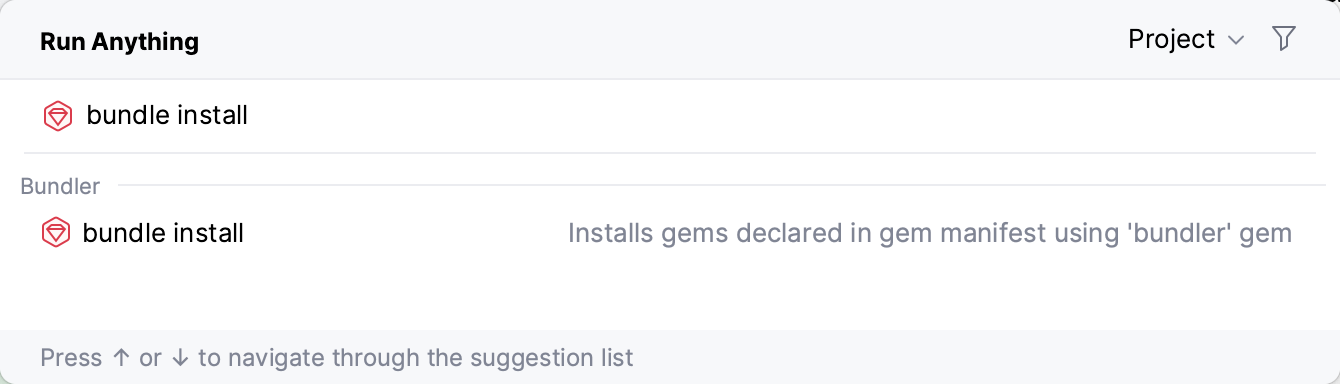Open the Project scope dropdown
1340x384 pixels.
point(1185,39)
